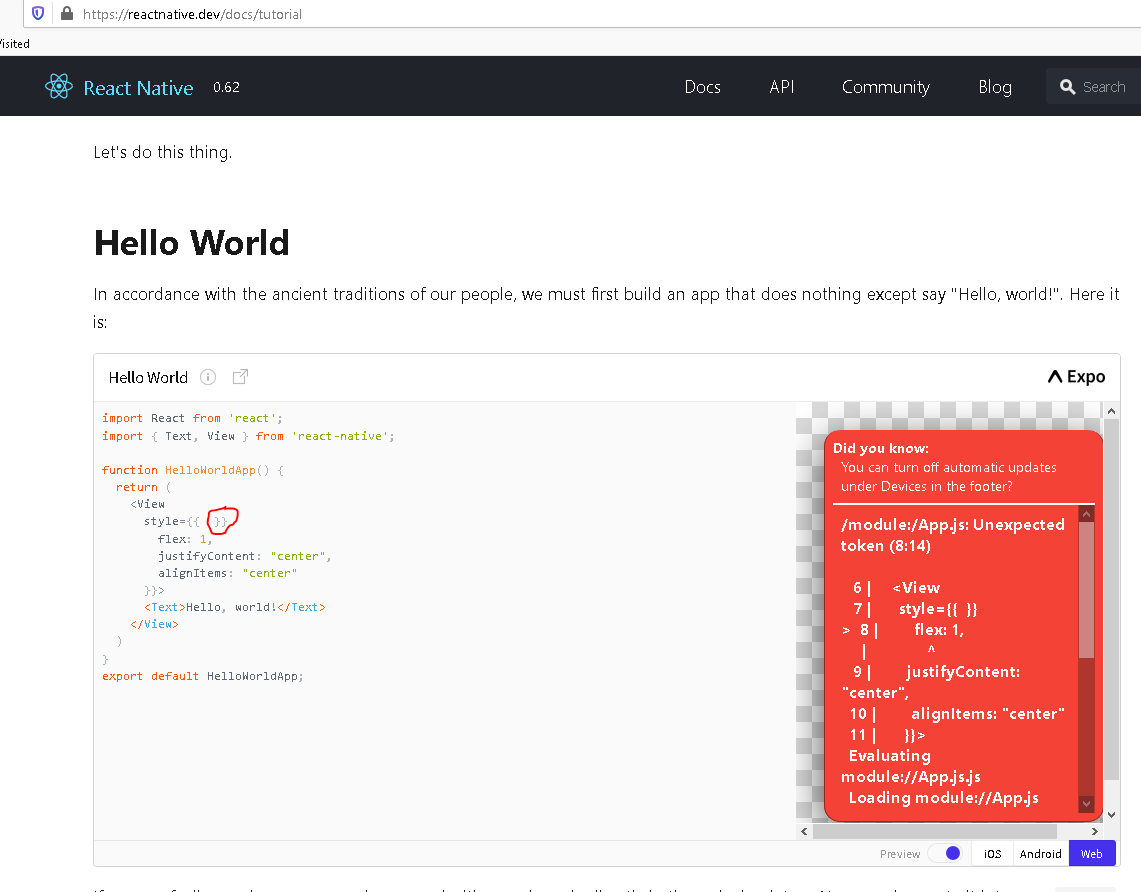The width and height of the screenshot is (1141, 892).
Task: Click the 'export default HelloWorldApp;' code line
Action: 202,677
